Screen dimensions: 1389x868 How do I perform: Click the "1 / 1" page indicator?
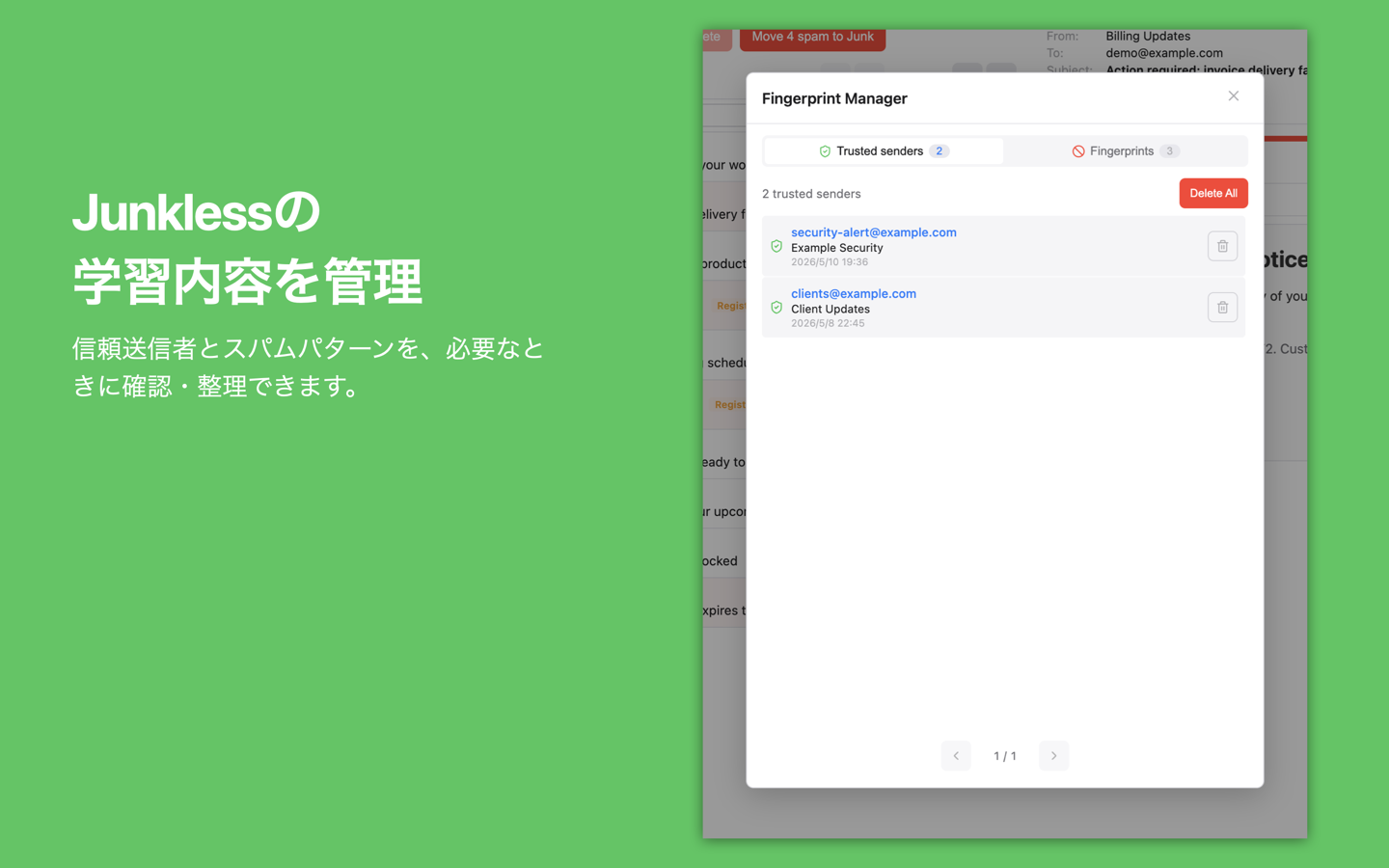[1005, 756]
